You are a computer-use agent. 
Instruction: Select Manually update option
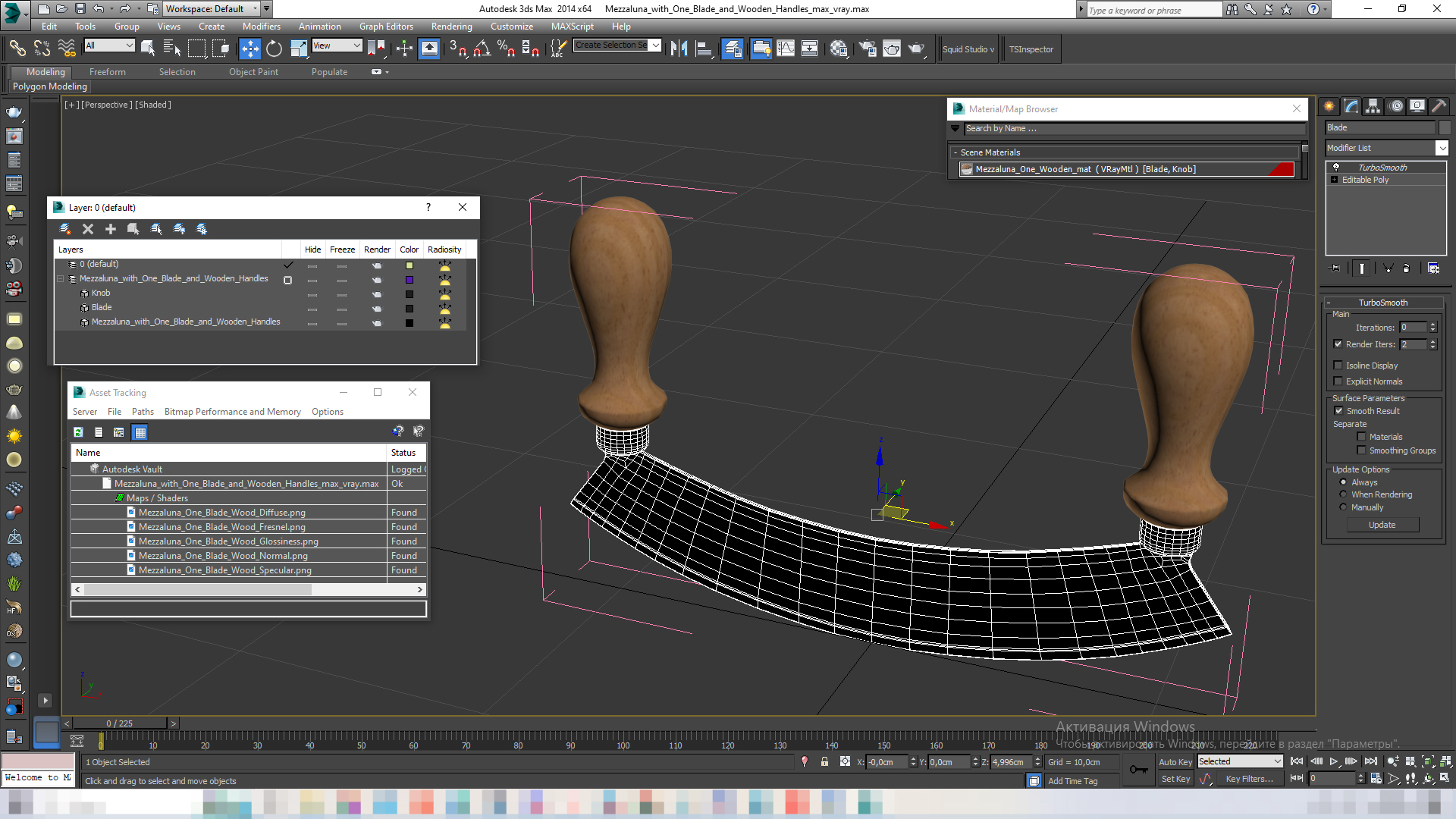[x=1343, y=507]
